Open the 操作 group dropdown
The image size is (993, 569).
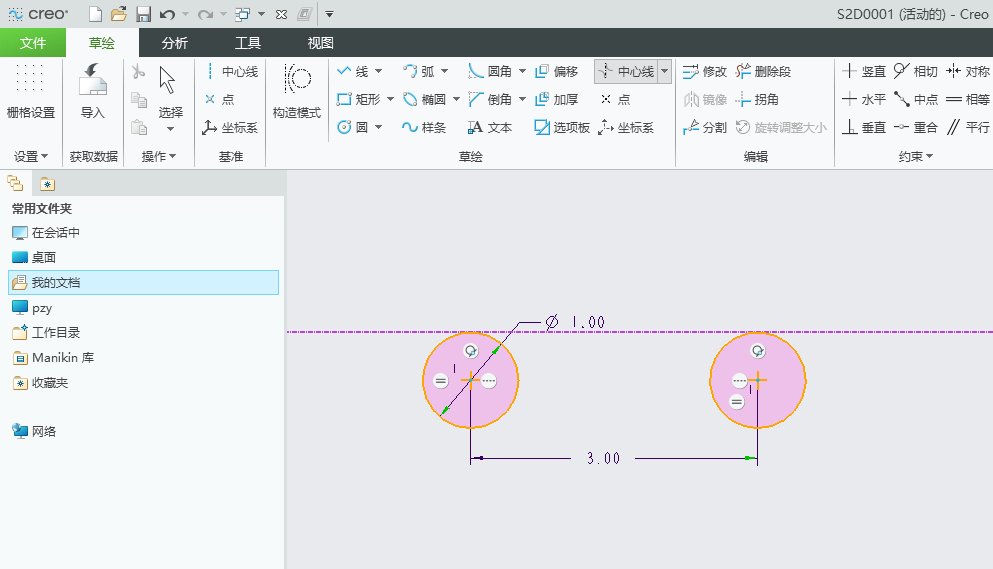pyautogui.click(x=159, y=157)
